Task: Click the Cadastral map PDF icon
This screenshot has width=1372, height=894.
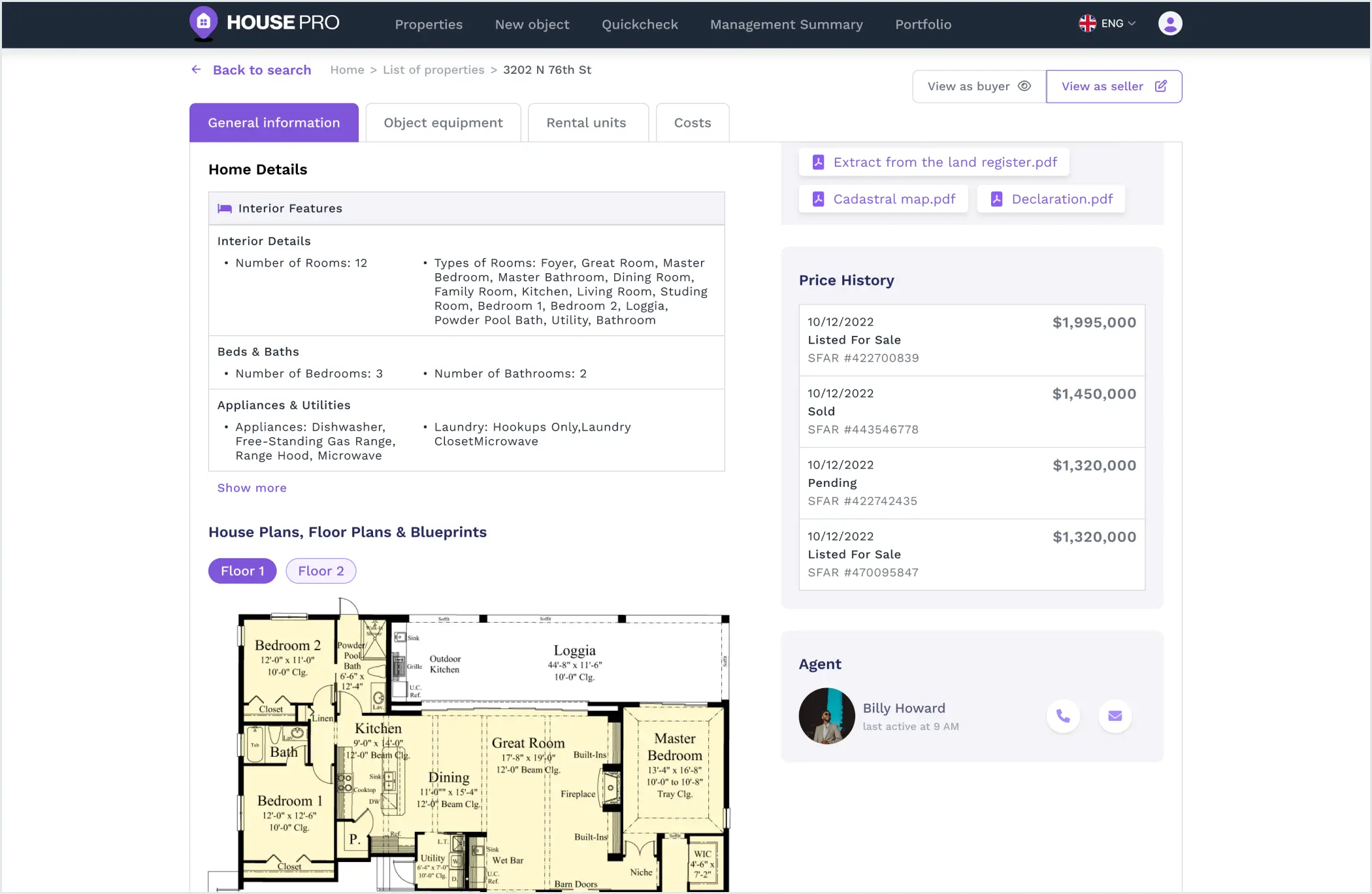Action: (818, 199)
